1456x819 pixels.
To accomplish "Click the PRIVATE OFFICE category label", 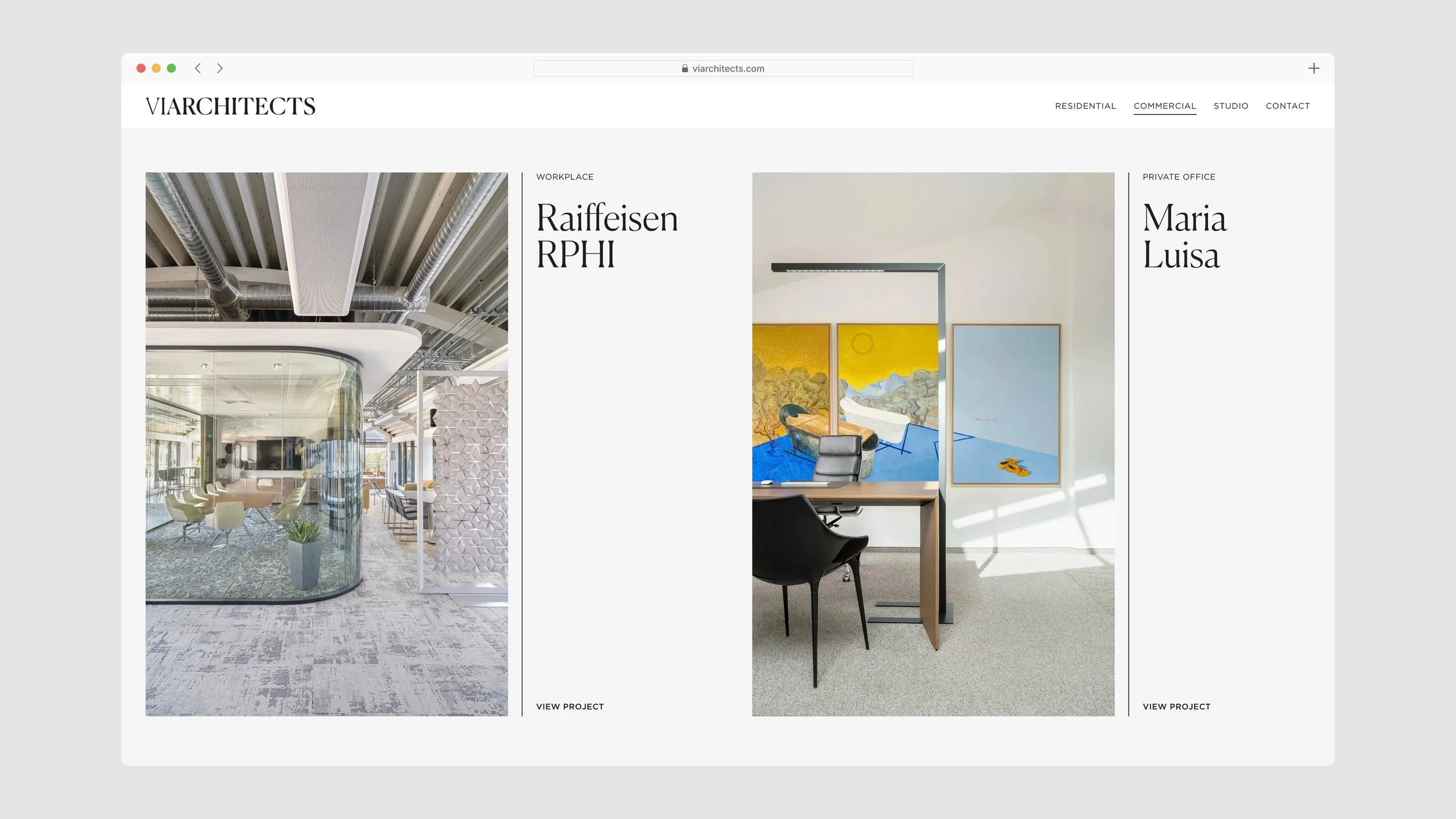I will tap(1179, 176).
